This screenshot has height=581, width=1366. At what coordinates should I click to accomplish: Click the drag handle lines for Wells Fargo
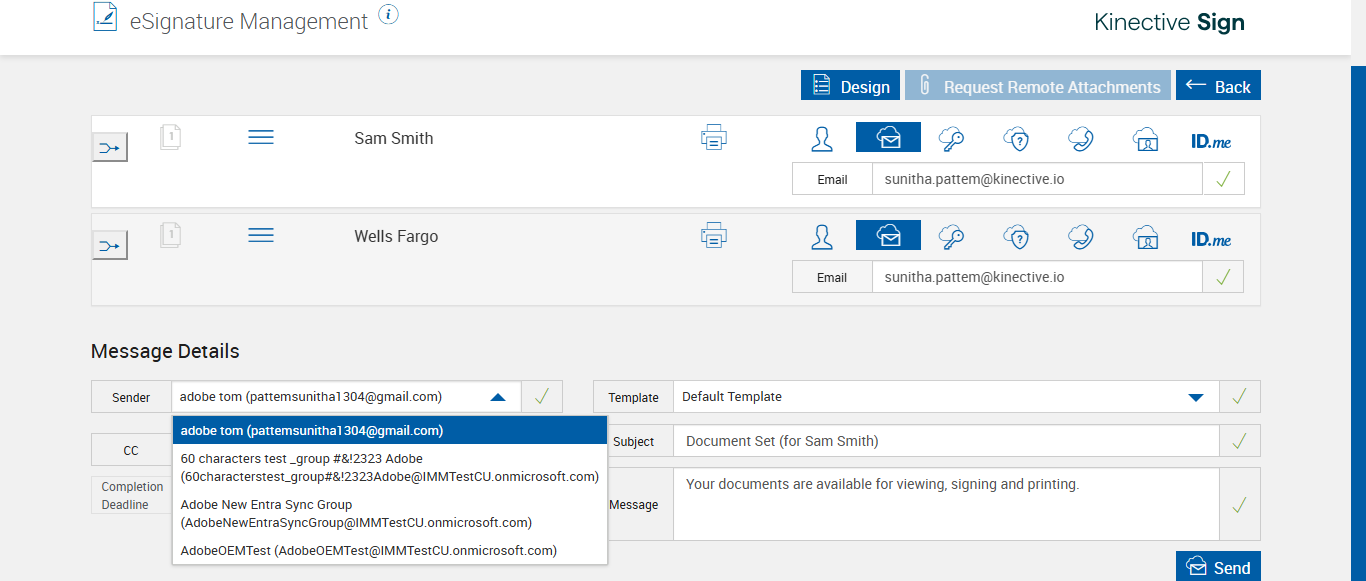pyautogui.click(x=261, y=235)
